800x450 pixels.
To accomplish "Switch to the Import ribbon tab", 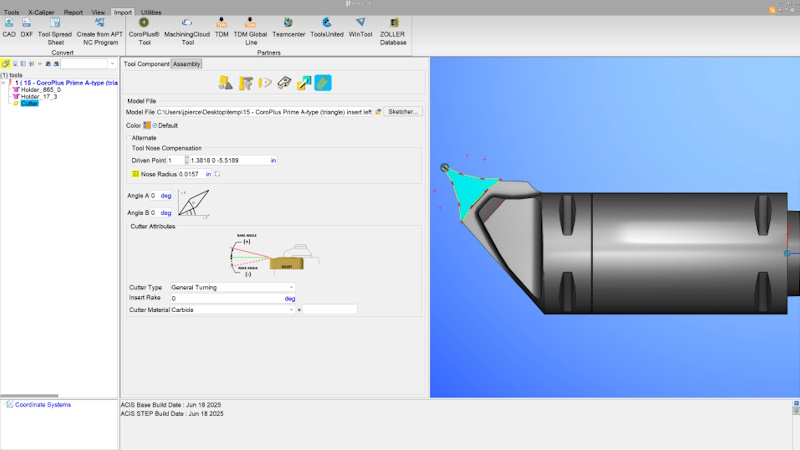I will [x=122, y=12].
